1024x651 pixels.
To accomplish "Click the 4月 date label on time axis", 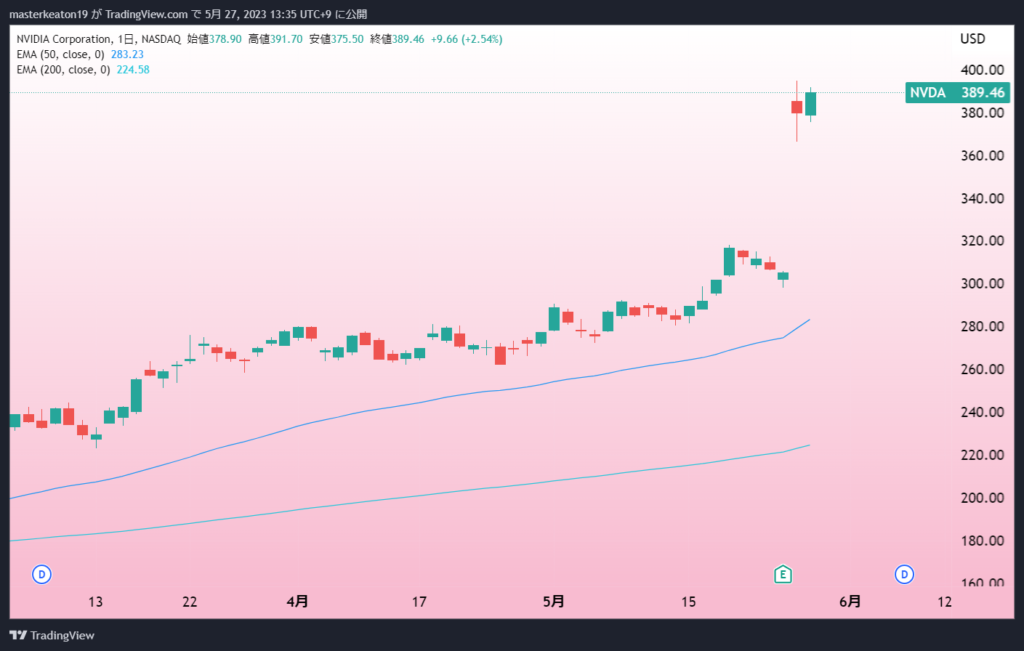I will click(x=298, y=601).
